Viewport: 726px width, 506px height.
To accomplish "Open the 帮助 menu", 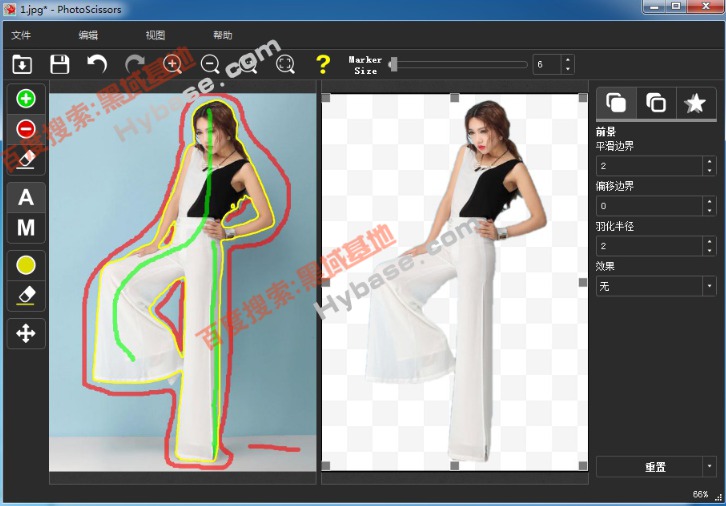I will pyautogui.click(x=222, y=35).
